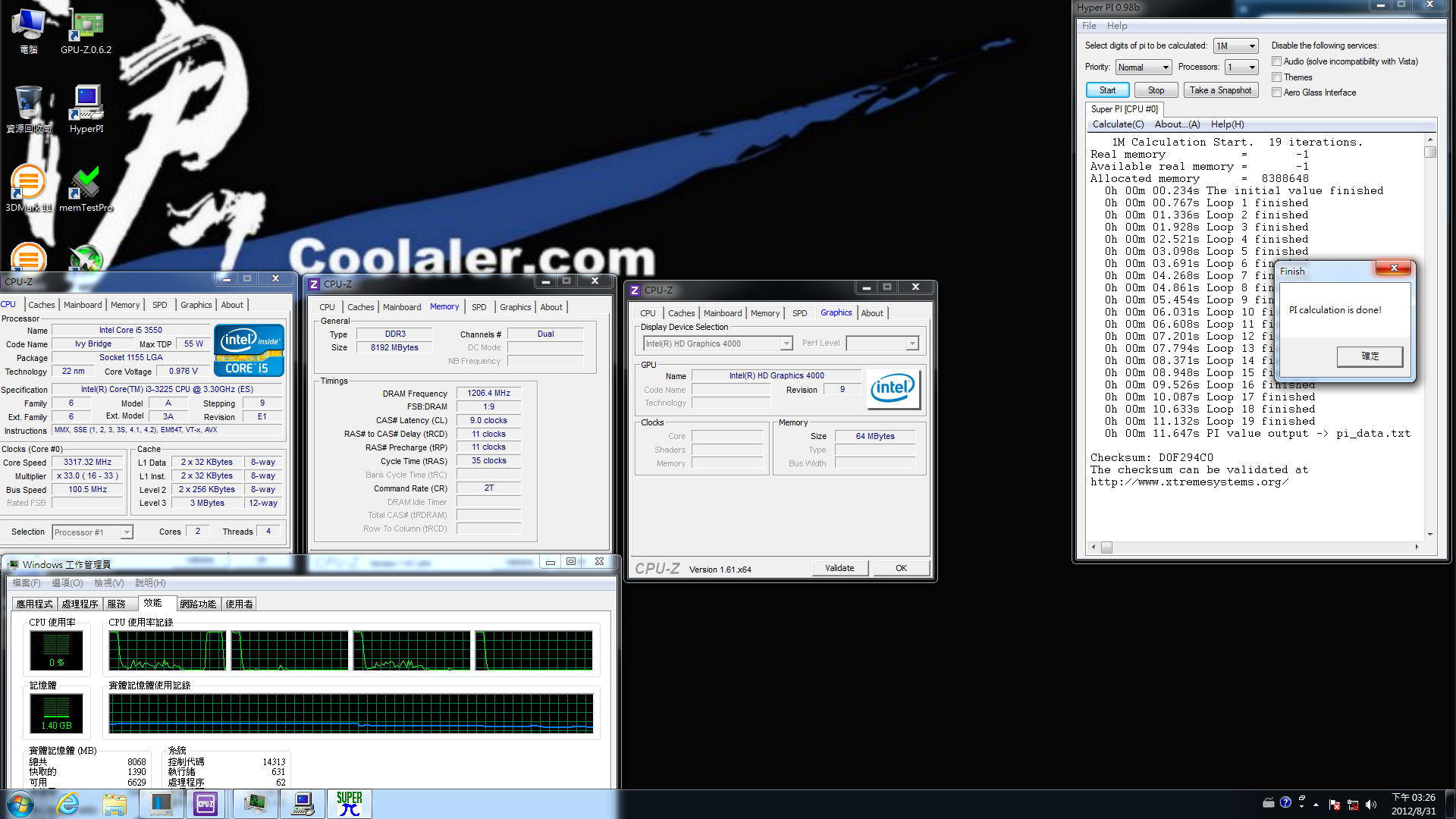Toggle Audio service checkbox in Hyper PI
This screenshot has width=1456, height=819.
[x=1277, y=61]
